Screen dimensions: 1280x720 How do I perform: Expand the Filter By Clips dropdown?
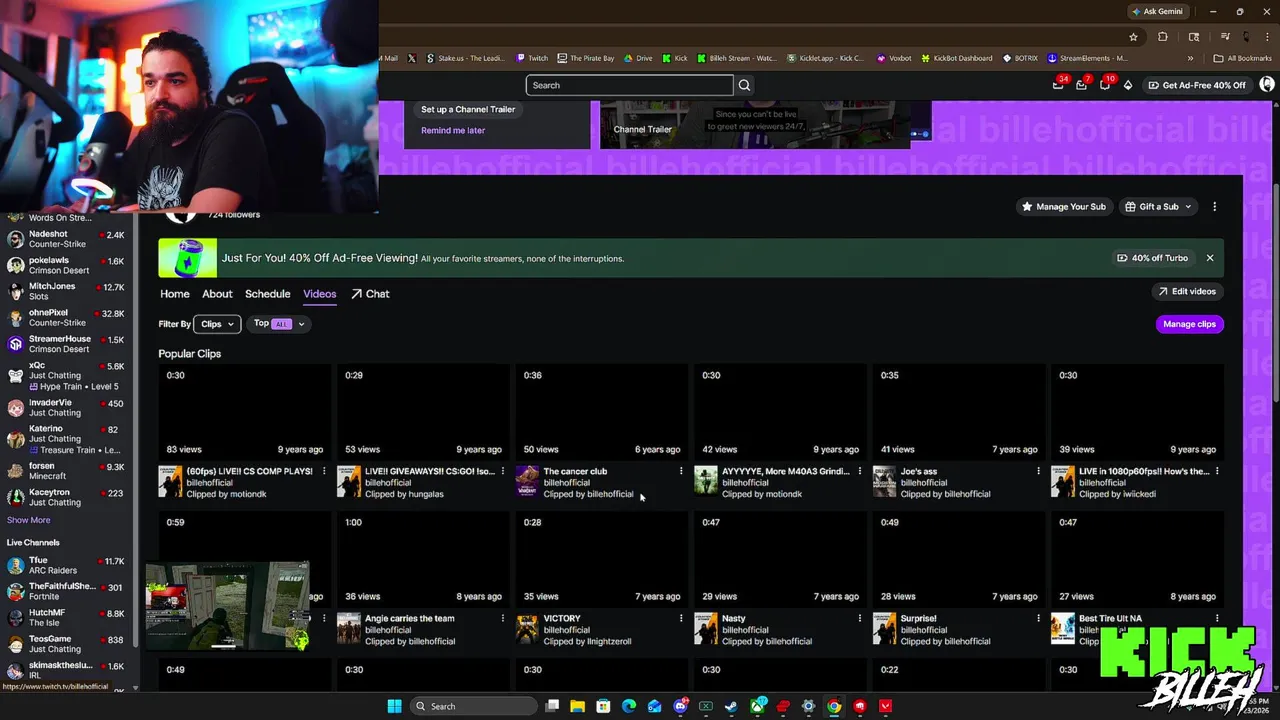(x=217, y=324)
